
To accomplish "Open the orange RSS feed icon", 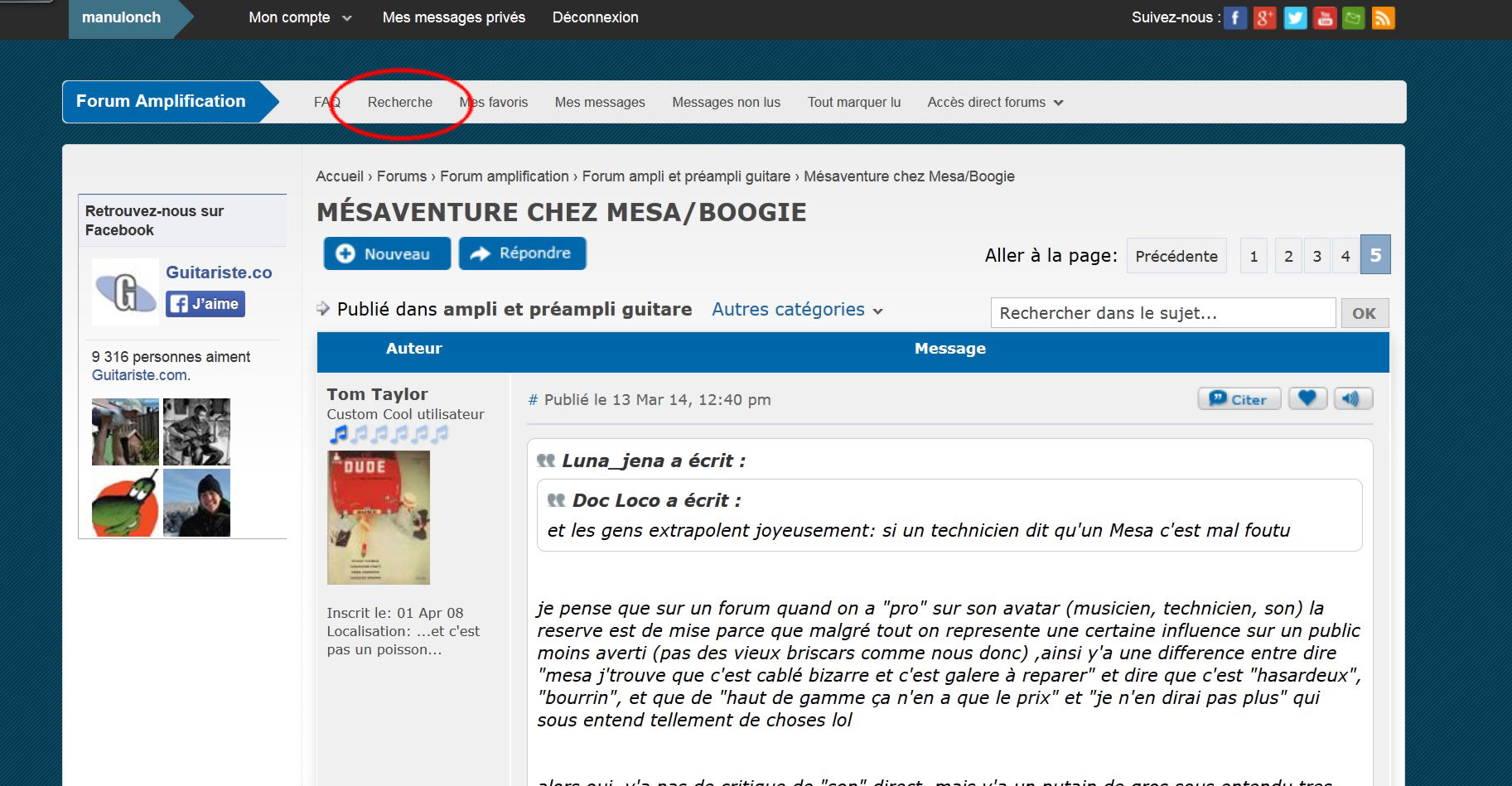I will pyautogui.click(x=1383, y=17).
